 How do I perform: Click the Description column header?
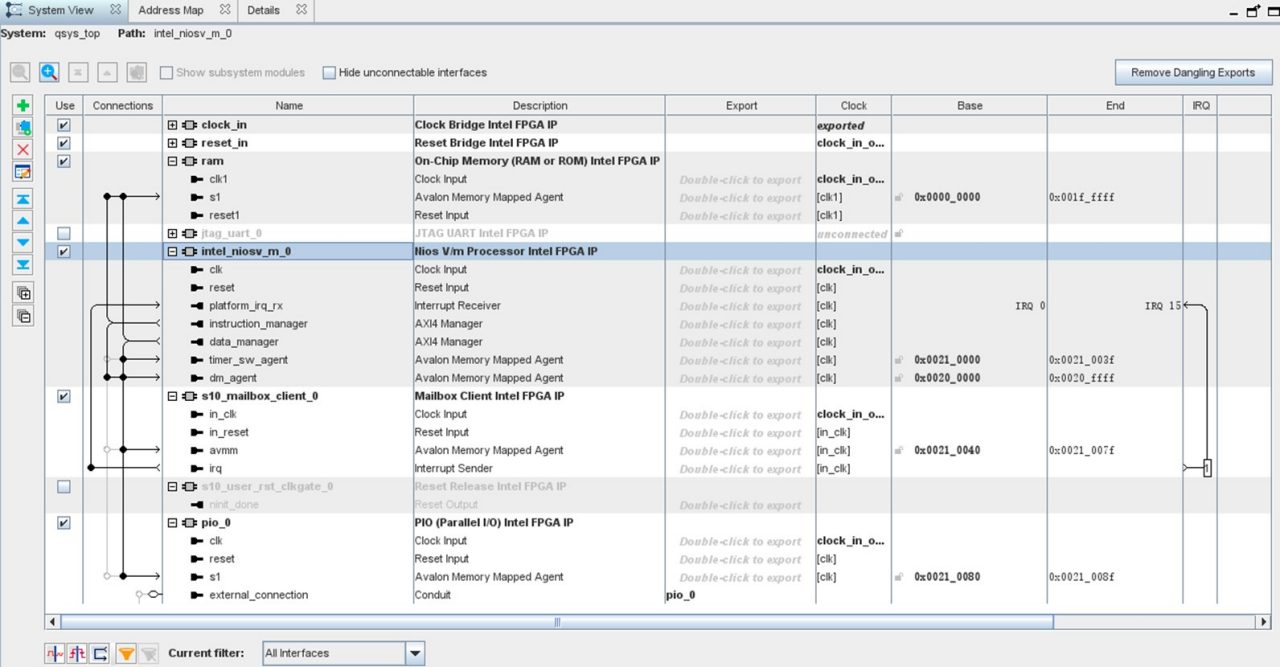(x=540, y=105)
